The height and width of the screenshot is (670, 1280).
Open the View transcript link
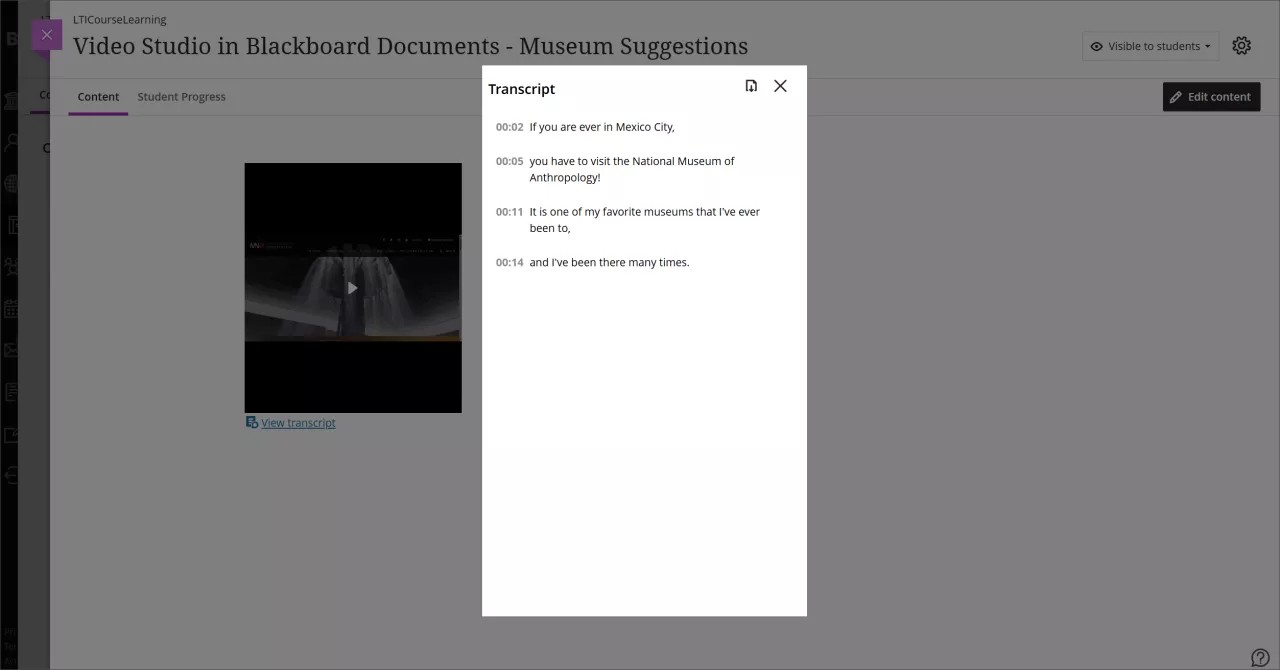click(297, 422)
